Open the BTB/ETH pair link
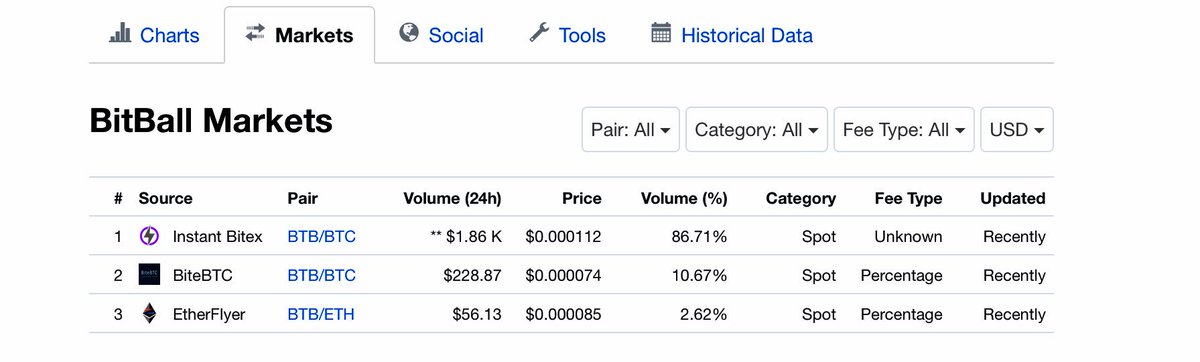 [321, 314]
